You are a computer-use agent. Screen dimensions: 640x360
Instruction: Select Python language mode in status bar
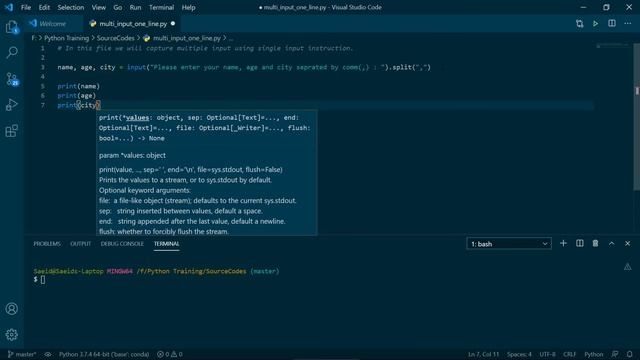pyautogui.click(x=593, y=354)
